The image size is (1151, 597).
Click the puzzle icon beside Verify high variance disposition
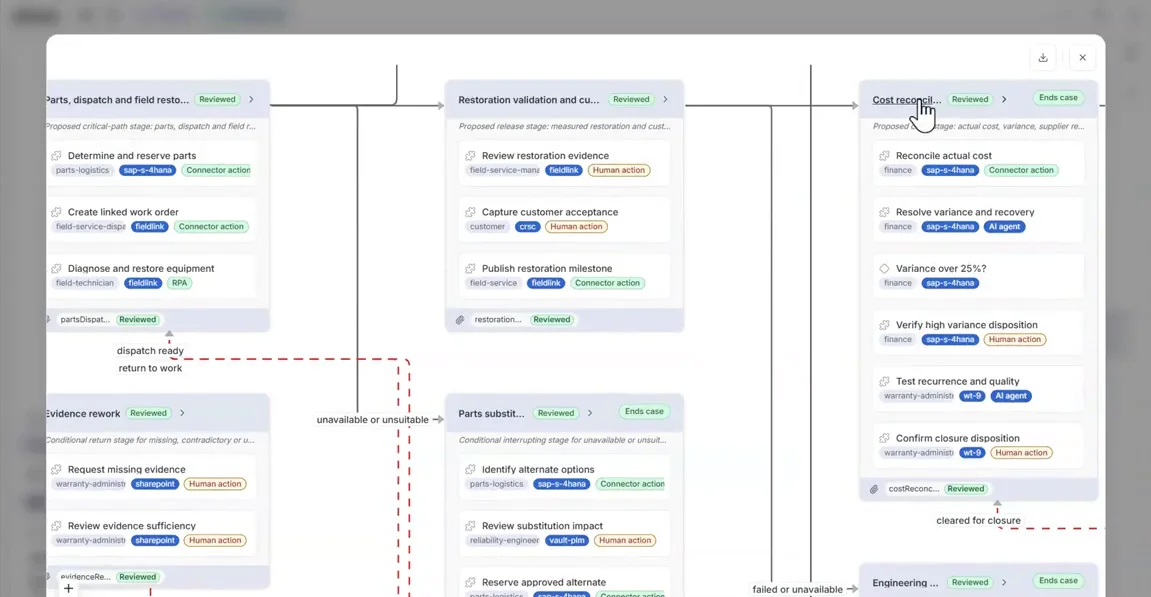pyautogui.click(x=885, y=325)
